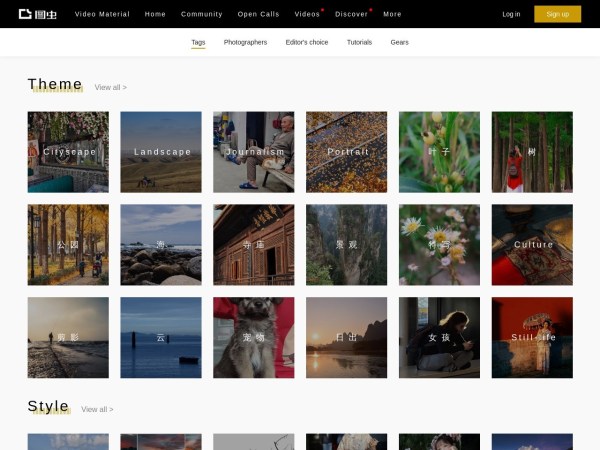This screenshot has height=450, width=600.
Task: Open the Landscape theme thumbnail
Action: coord(161,152)
